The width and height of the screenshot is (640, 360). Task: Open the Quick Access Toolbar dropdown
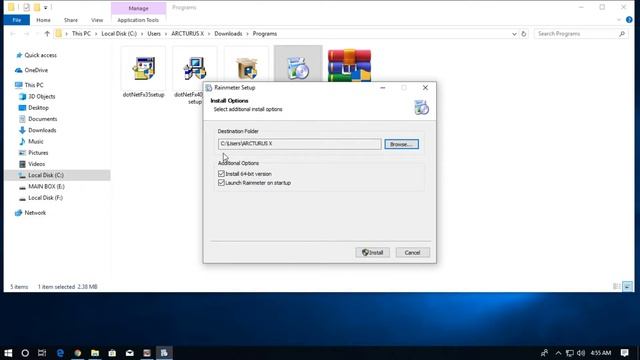coord(46,7)
